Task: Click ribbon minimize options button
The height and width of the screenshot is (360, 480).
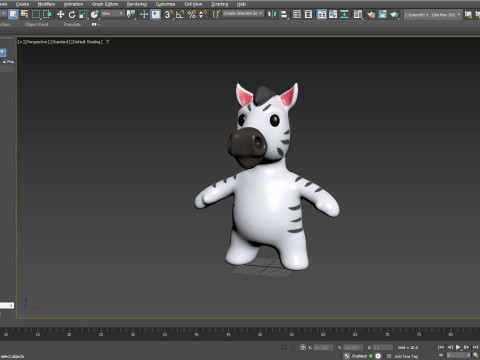Action: click(x=96, y=24)
